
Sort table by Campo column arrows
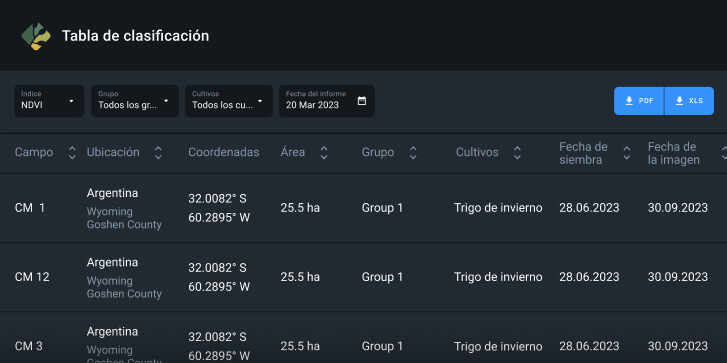pos(72,153)
